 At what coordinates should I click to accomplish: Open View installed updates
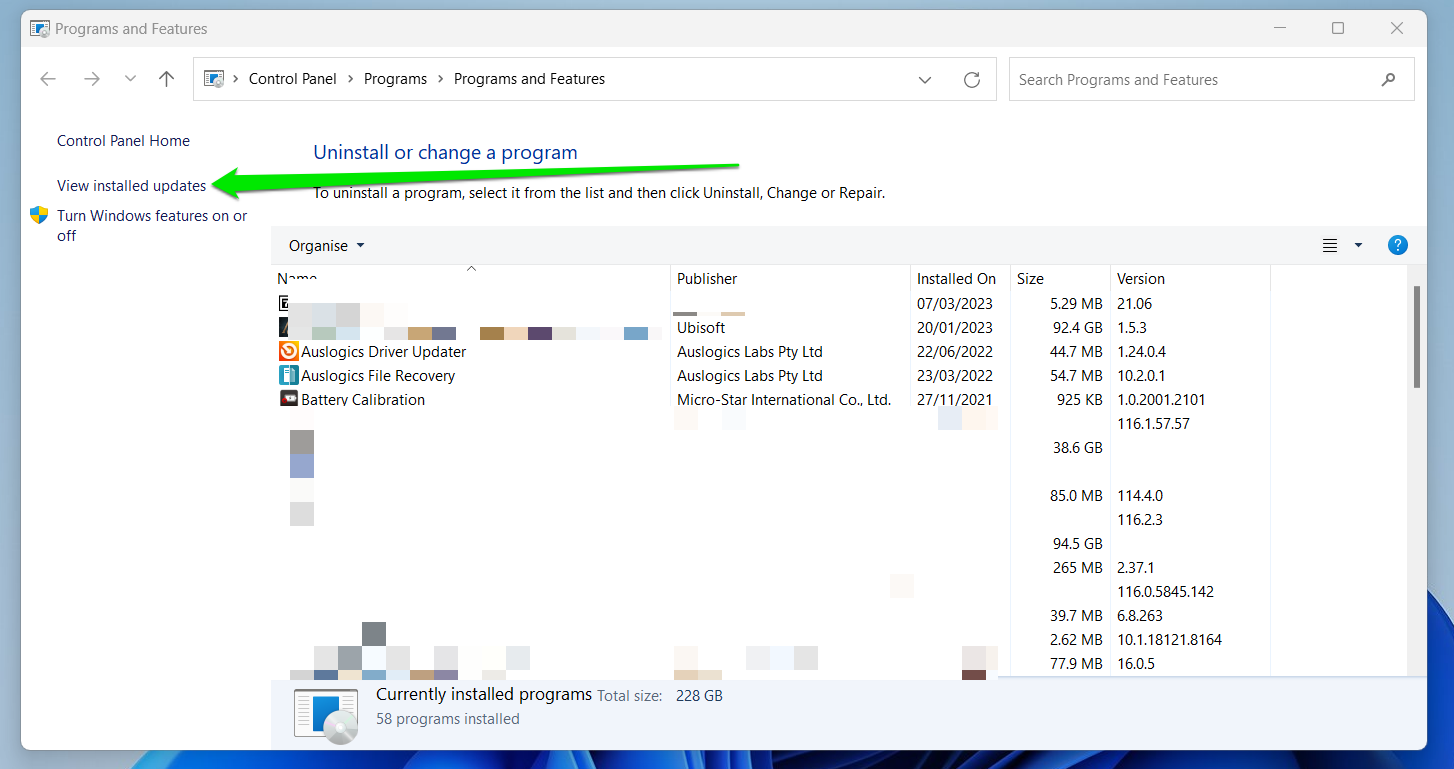click(131, 185)
